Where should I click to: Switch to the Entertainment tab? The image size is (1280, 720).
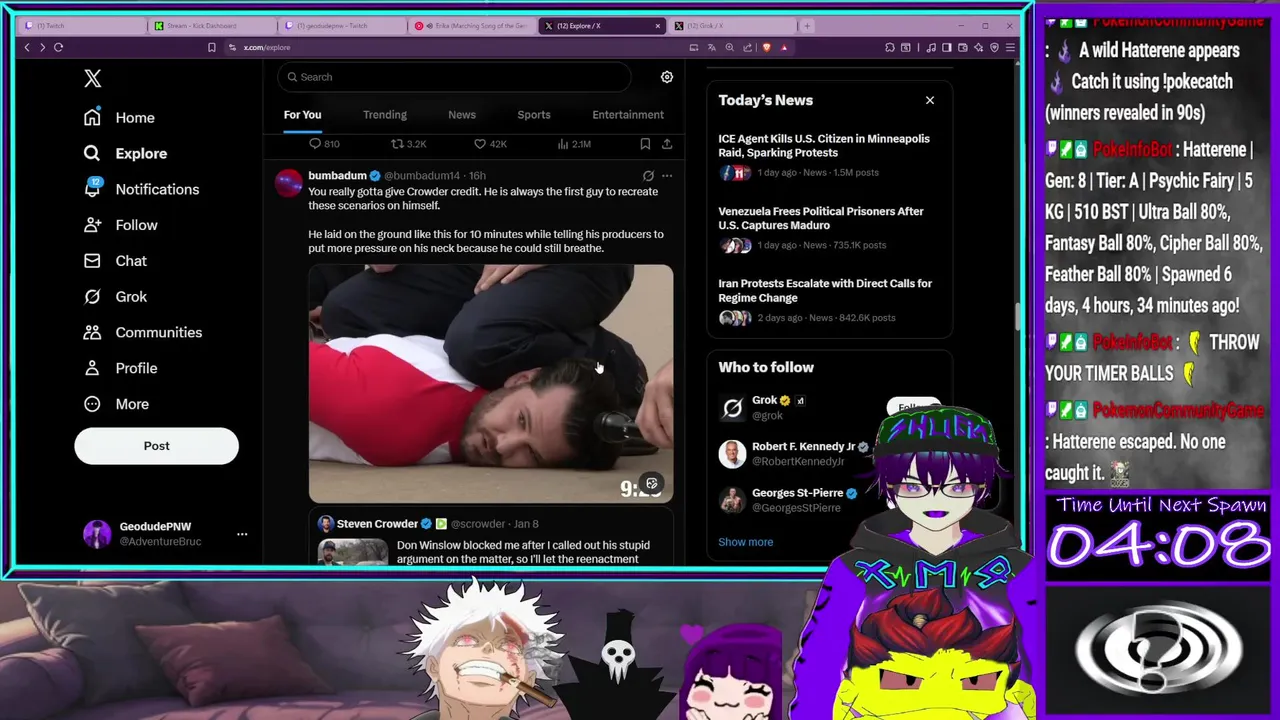point(628,115)
